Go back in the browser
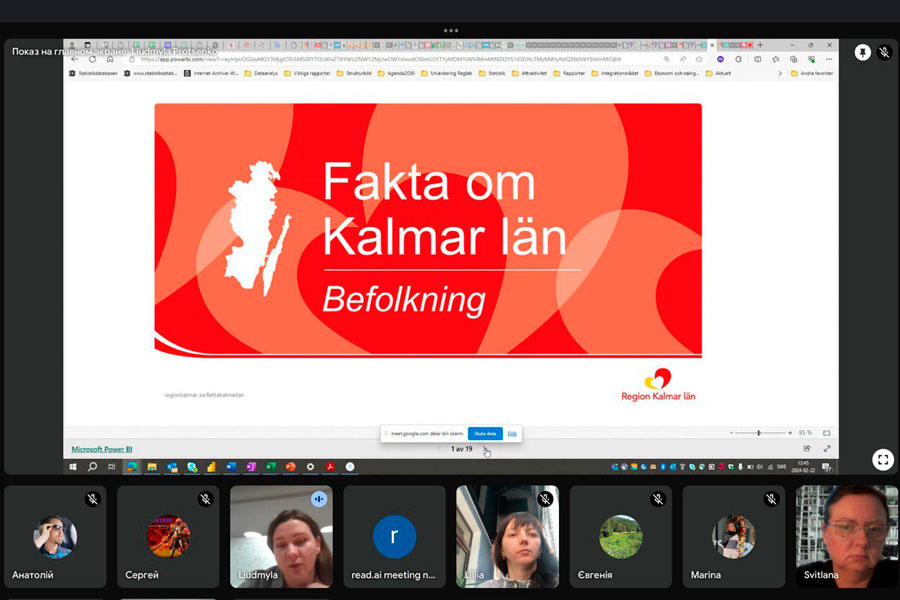 coord(75,59)
